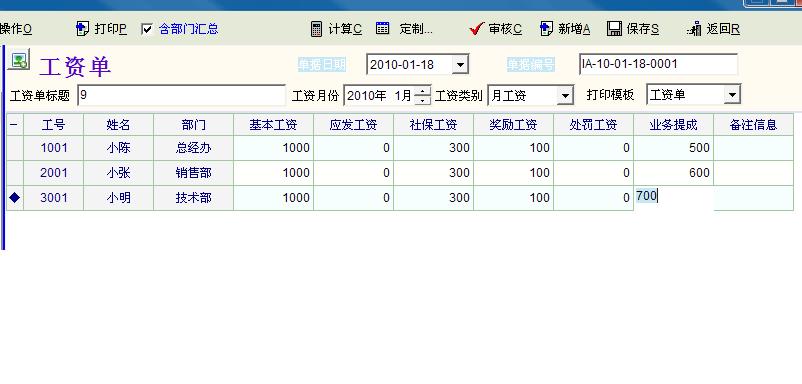Click the calendar grid icon for 定制
The height and width of the screenshot is (384, 802).
tap(383, 28)
